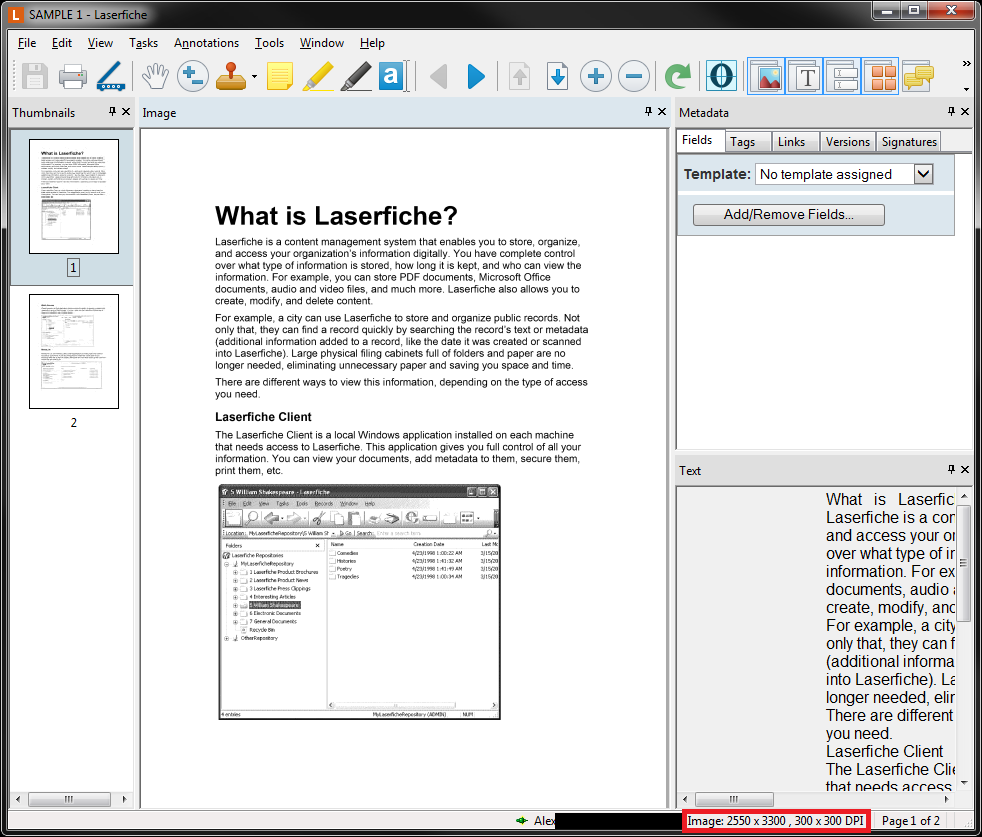Open the Edit menu
The image size is (982, 837).
pyautogui.click(x=61, y=43)
